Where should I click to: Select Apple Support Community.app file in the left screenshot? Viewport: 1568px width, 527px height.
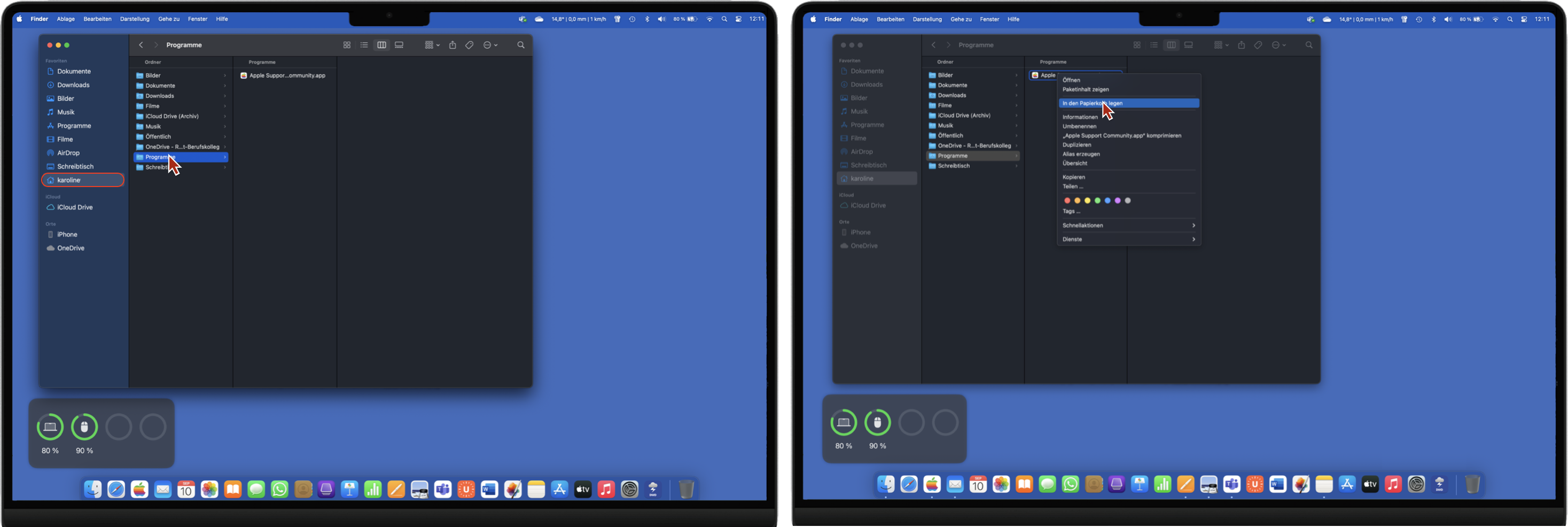284,75
